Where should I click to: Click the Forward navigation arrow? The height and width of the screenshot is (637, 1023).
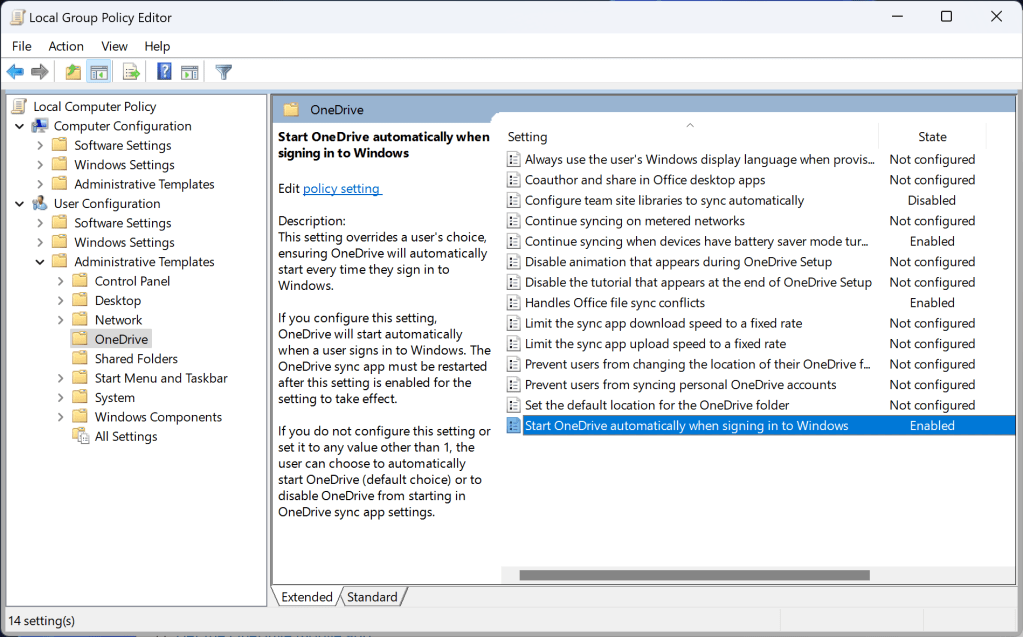[x=39, y=71]
